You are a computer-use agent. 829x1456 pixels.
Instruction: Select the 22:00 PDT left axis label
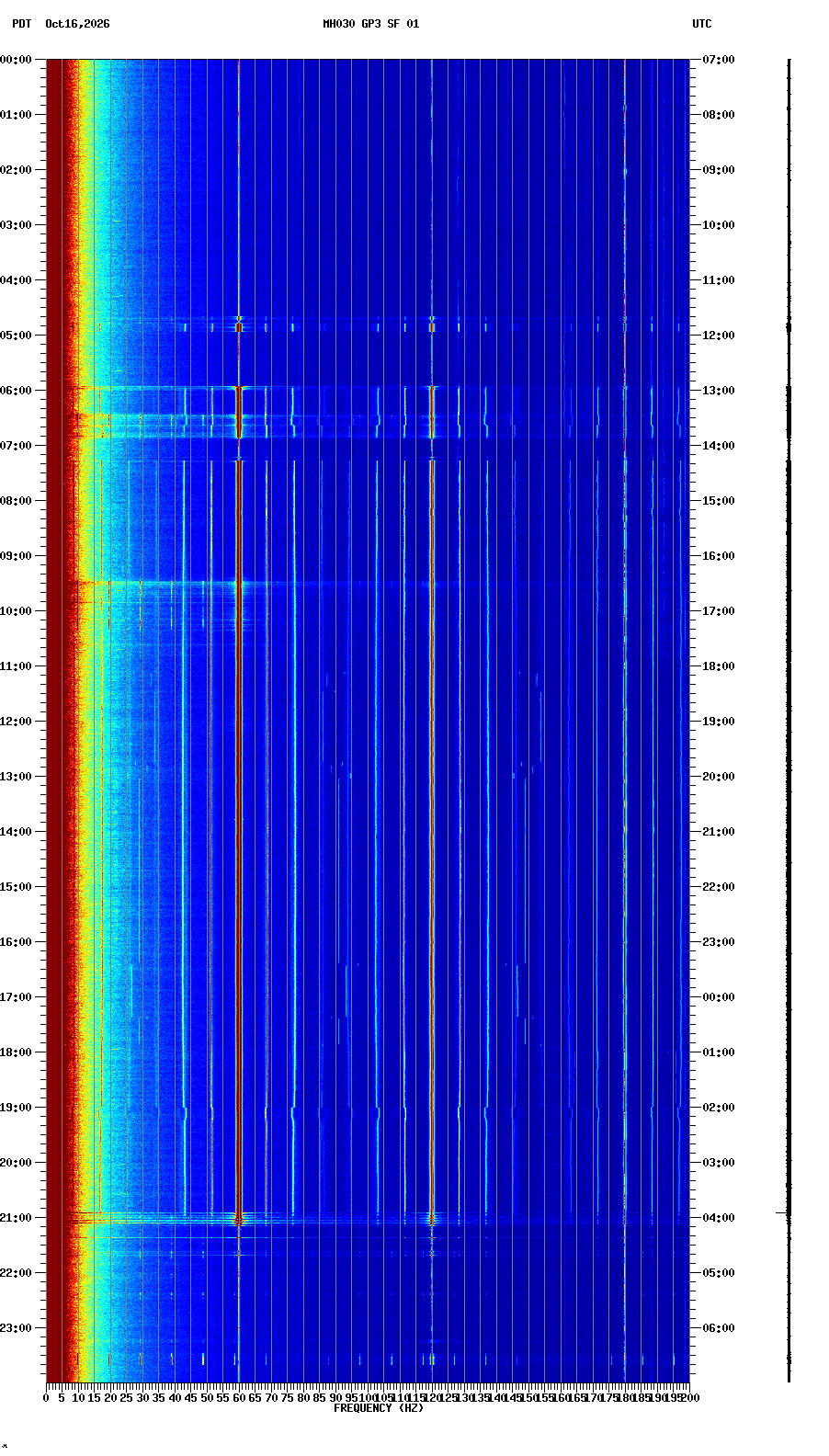(x=16, y=1273)
